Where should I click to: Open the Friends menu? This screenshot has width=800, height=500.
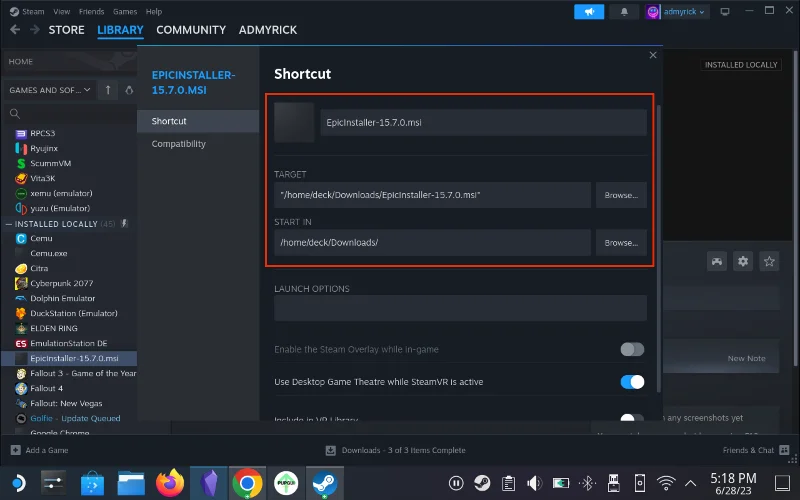coord(91,11)
